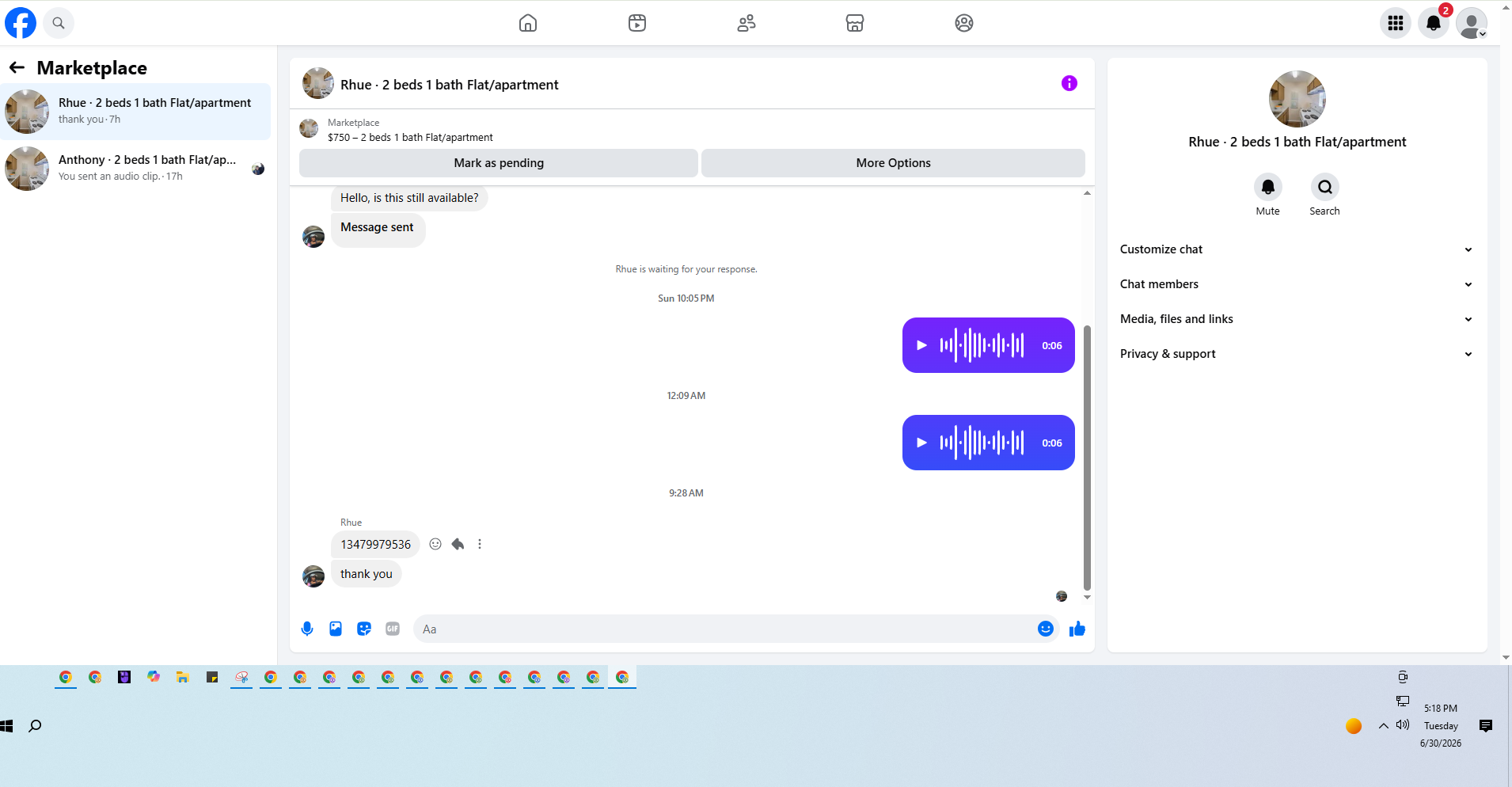Open Windows taskbar search
This screenshot has width=1512, height=787.
(x=35, y=726)
